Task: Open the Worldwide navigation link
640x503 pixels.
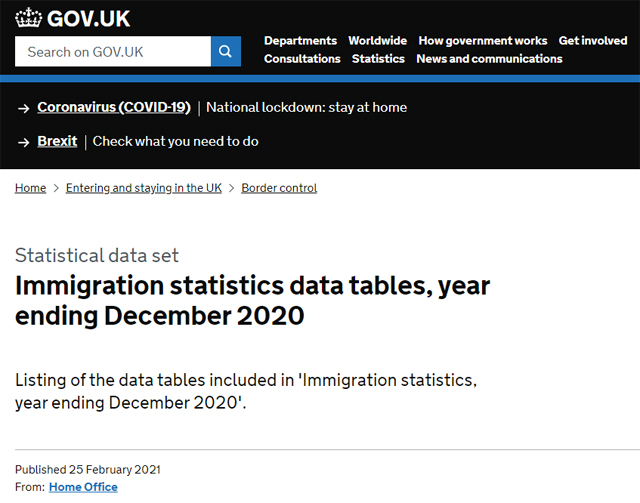Action: click(x=378, y=41)
